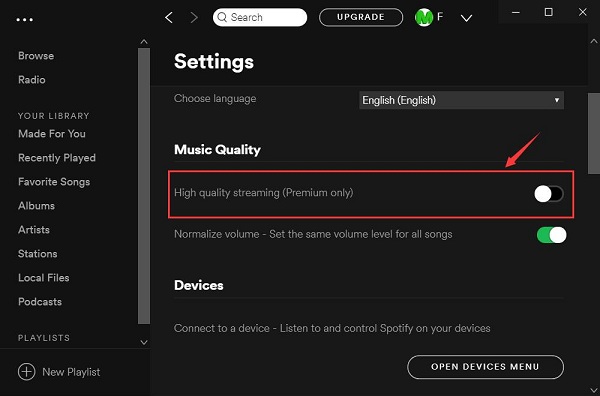Click the green M profile avatar
The height and width of the screenshot is (396, 600).
coord(424,17)
